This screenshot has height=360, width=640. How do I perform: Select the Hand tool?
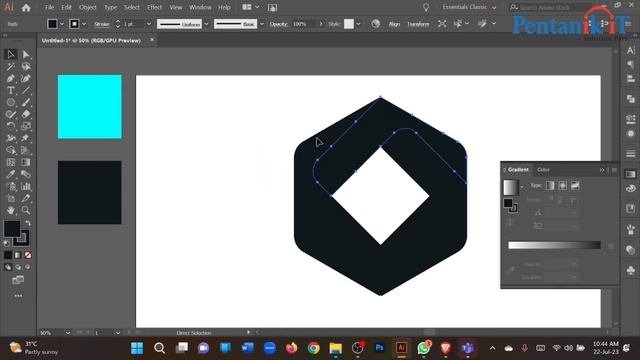11,210
